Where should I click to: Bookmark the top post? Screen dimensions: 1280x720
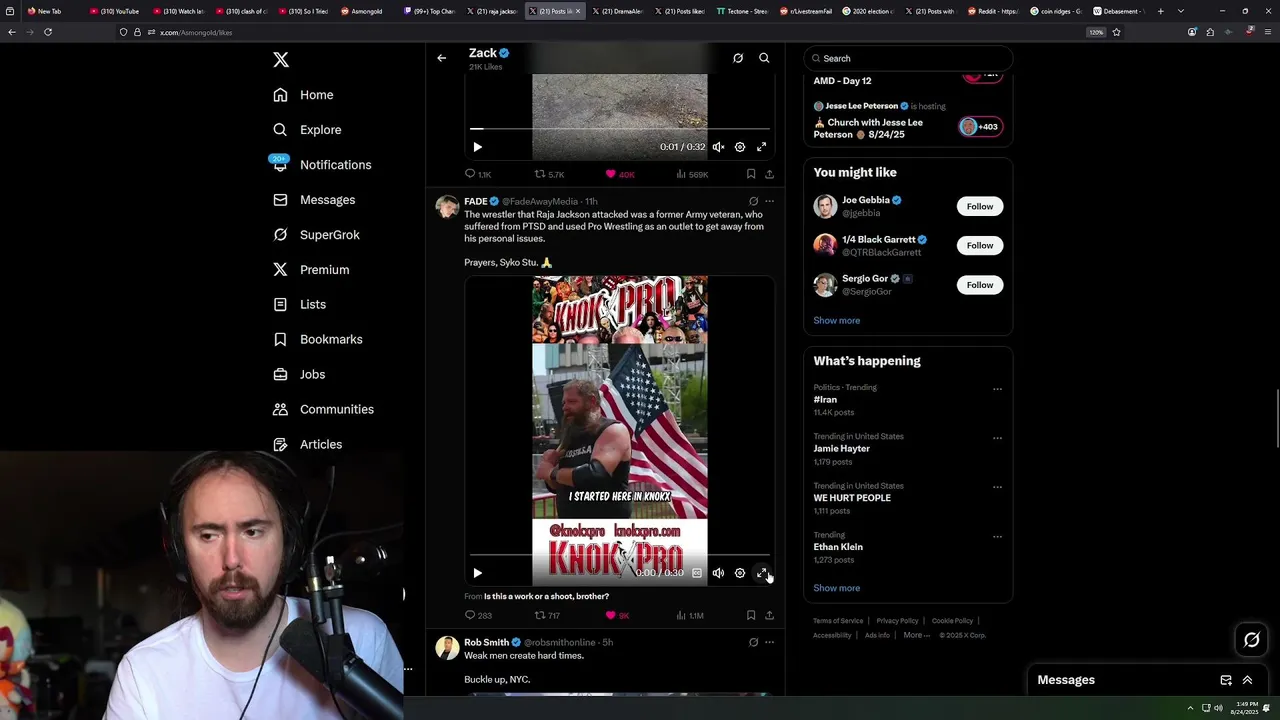(x=751, y=174)
